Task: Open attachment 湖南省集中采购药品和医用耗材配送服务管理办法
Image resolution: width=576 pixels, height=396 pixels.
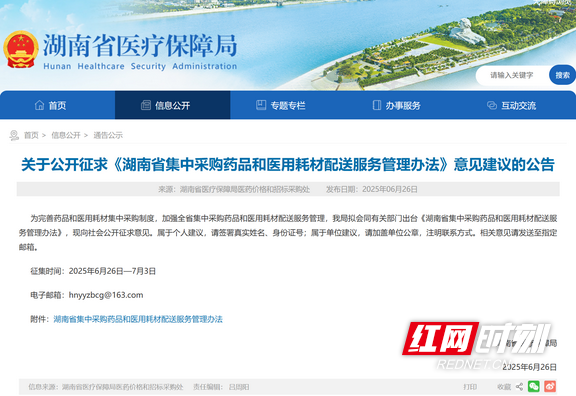Action: (138, 319)
